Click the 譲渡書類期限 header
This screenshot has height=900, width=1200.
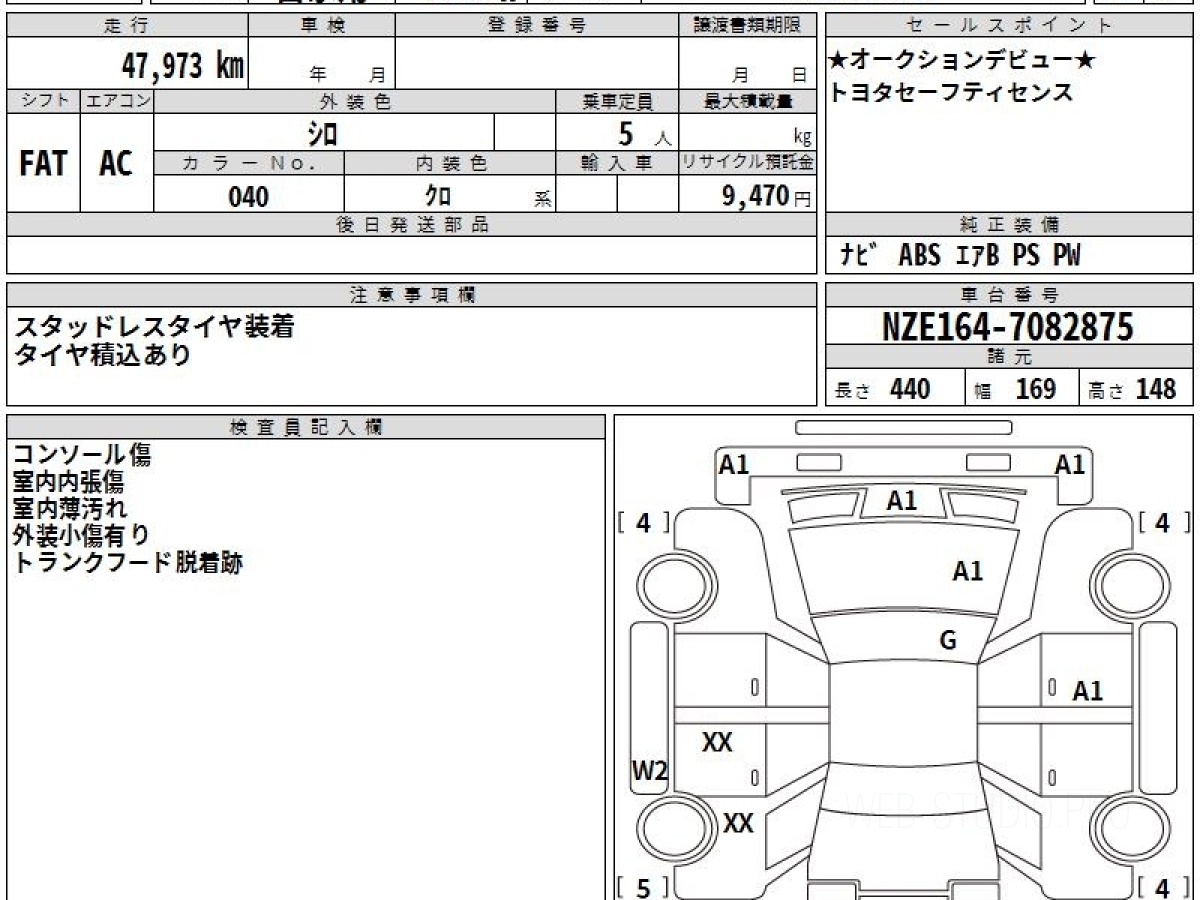[747, 25]
